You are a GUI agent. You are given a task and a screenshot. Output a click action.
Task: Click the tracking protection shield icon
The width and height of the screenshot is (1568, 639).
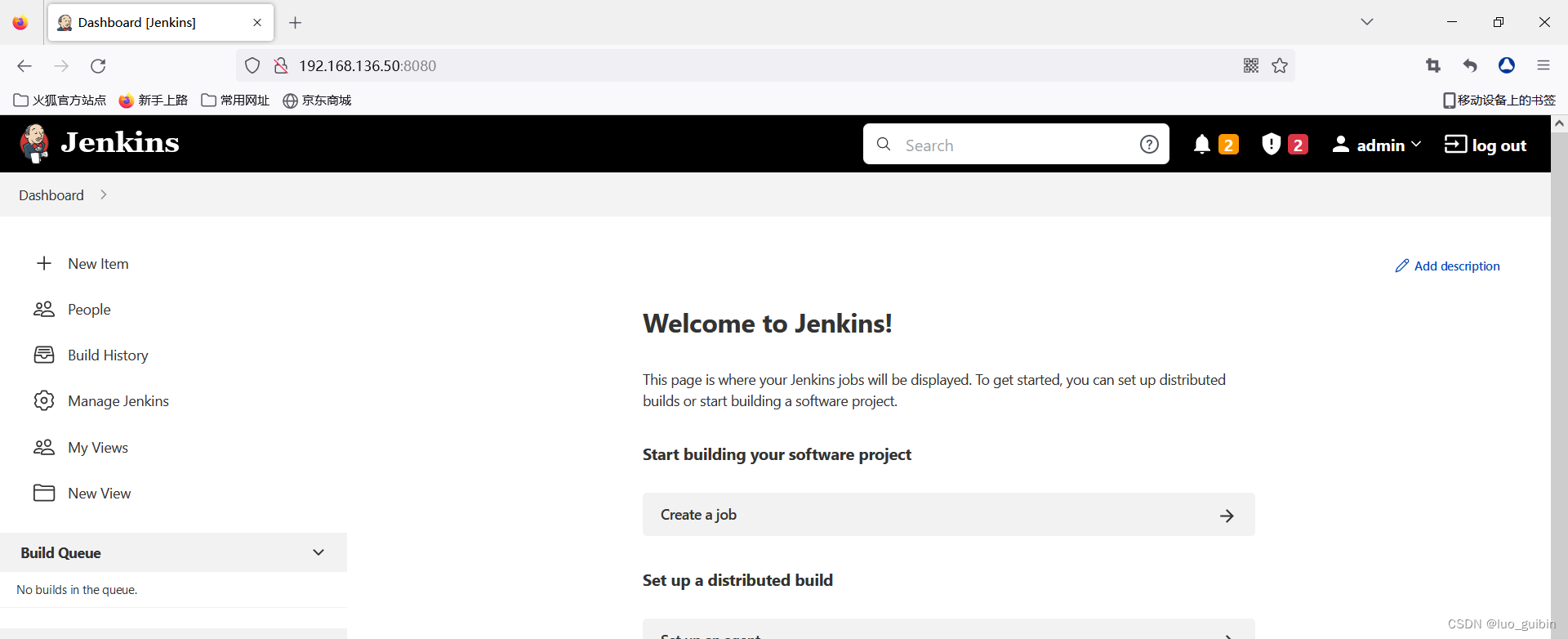[252, 65]
